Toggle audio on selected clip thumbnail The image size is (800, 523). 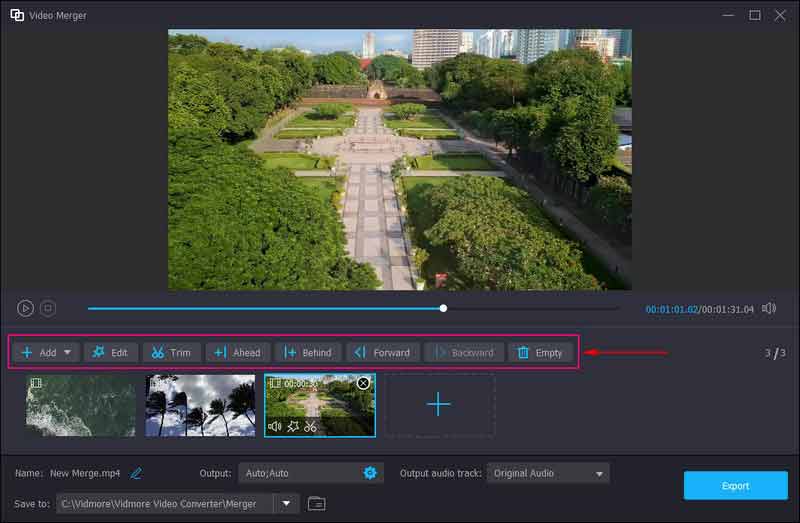274,427
